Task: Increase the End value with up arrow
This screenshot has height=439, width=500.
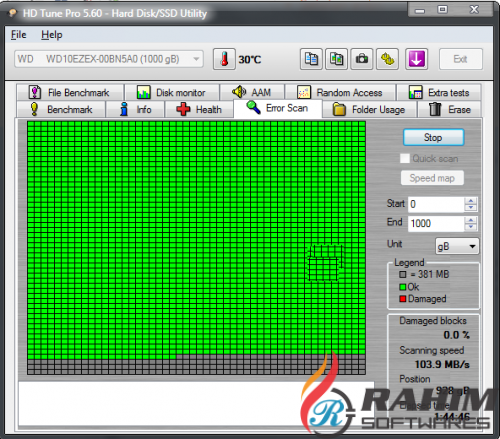Action: (x=471, y=220)
